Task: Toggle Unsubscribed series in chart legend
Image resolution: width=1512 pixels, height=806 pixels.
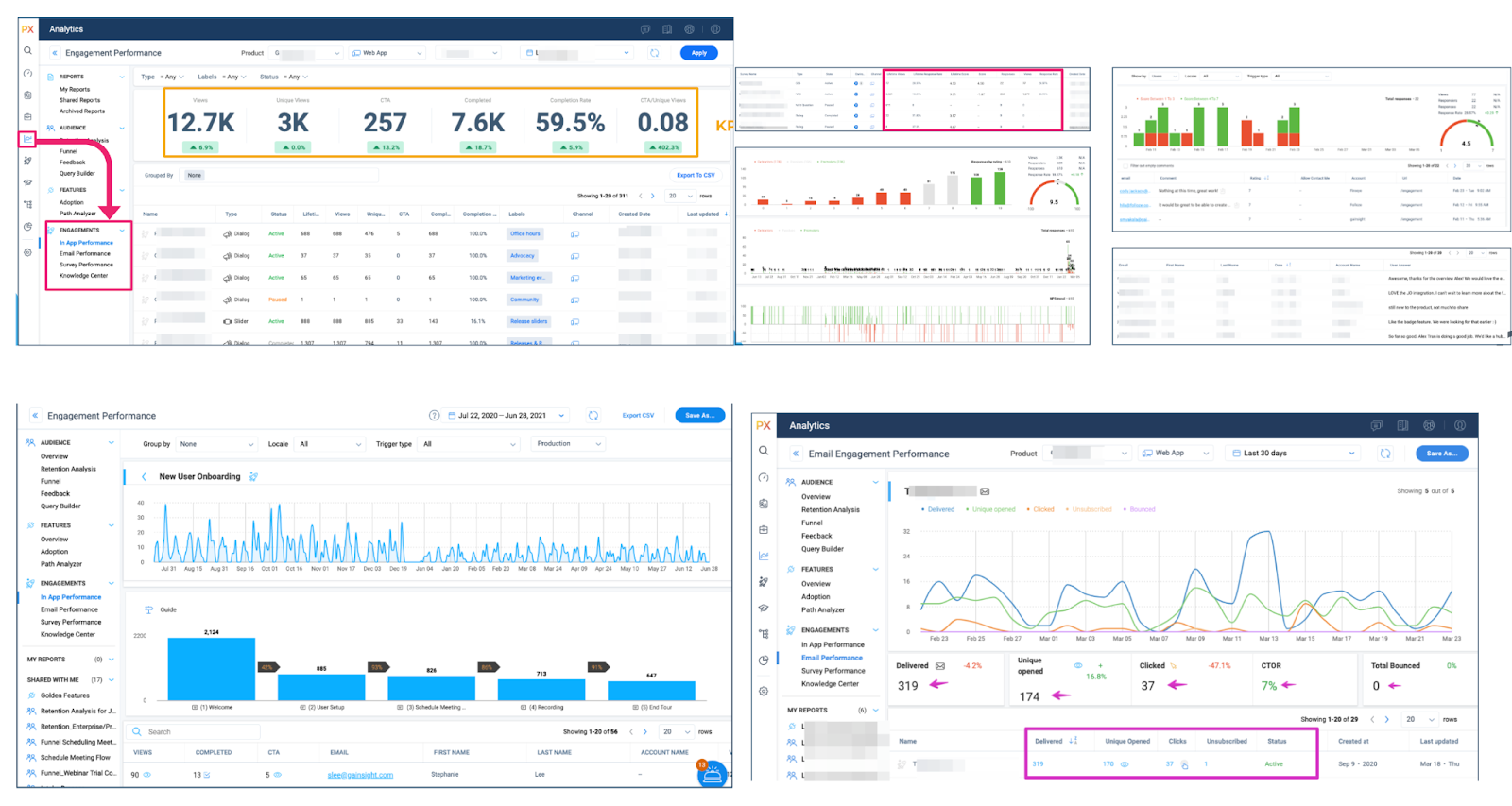Action: click(1089, 509)
